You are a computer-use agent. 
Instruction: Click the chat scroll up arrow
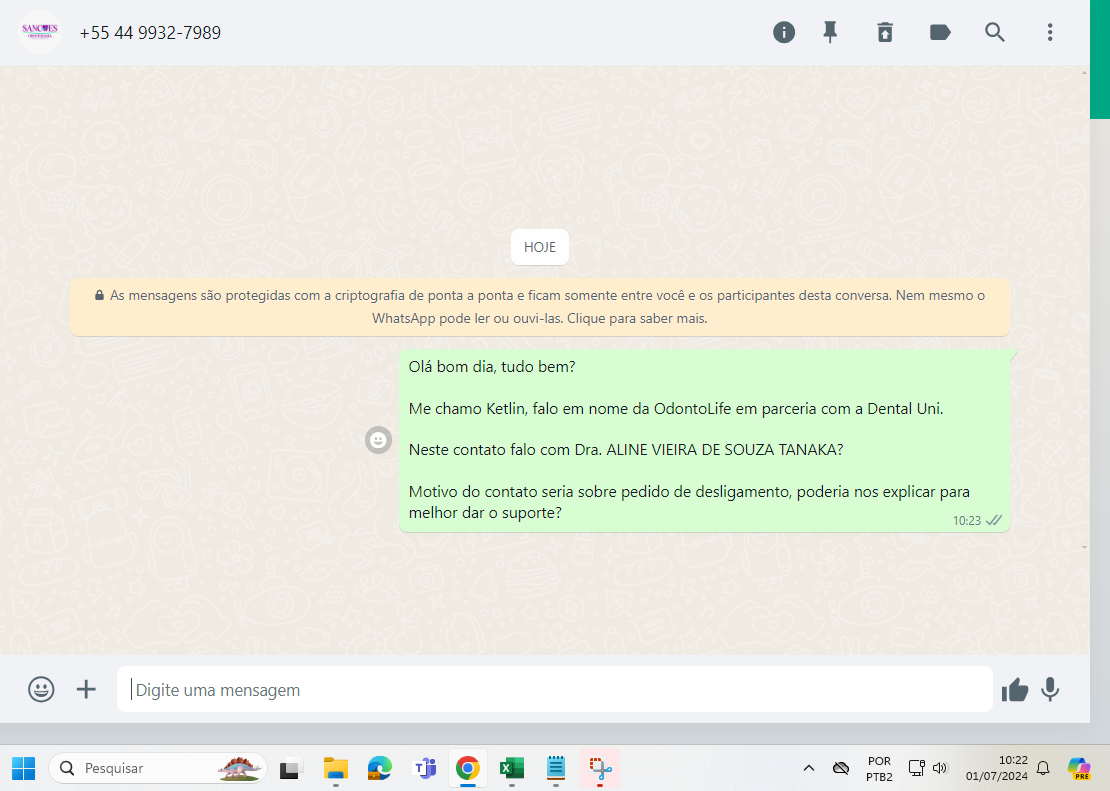(x=1085, y=72)
